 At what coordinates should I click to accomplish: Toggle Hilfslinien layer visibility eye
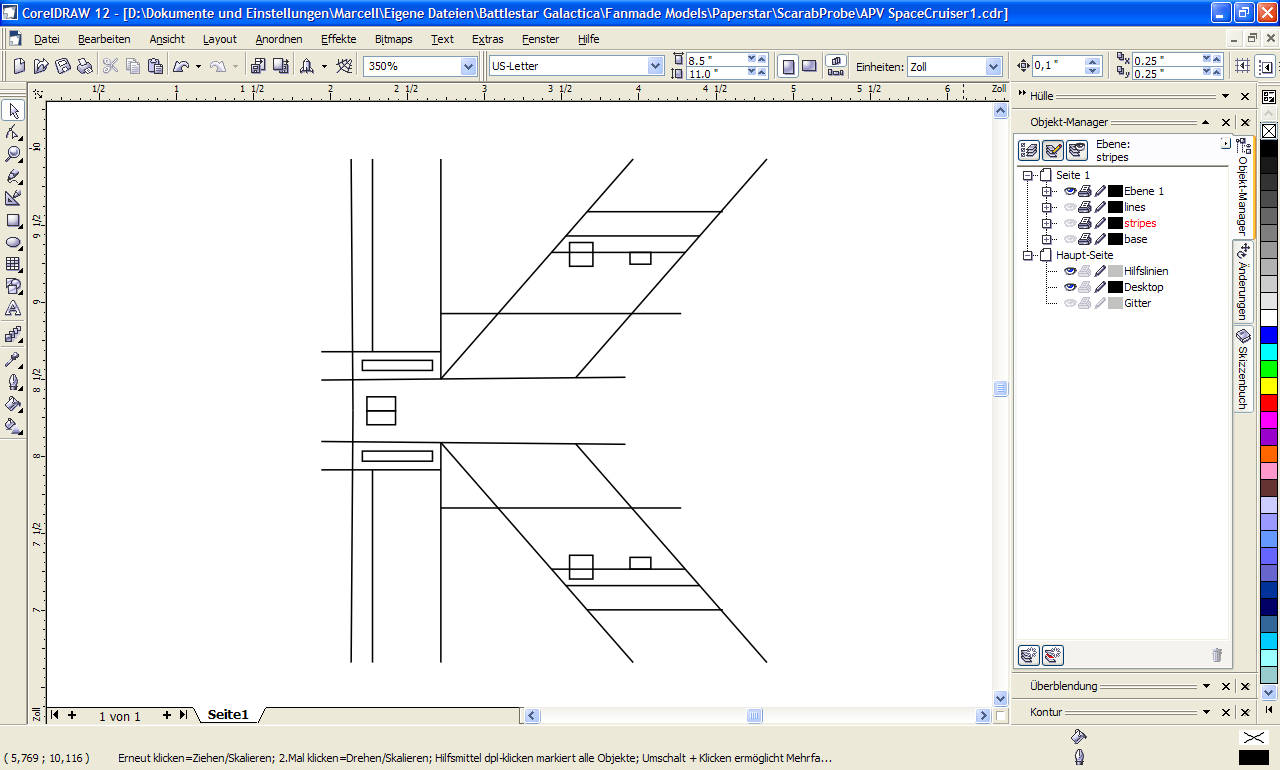click(x=1070, y=271)
